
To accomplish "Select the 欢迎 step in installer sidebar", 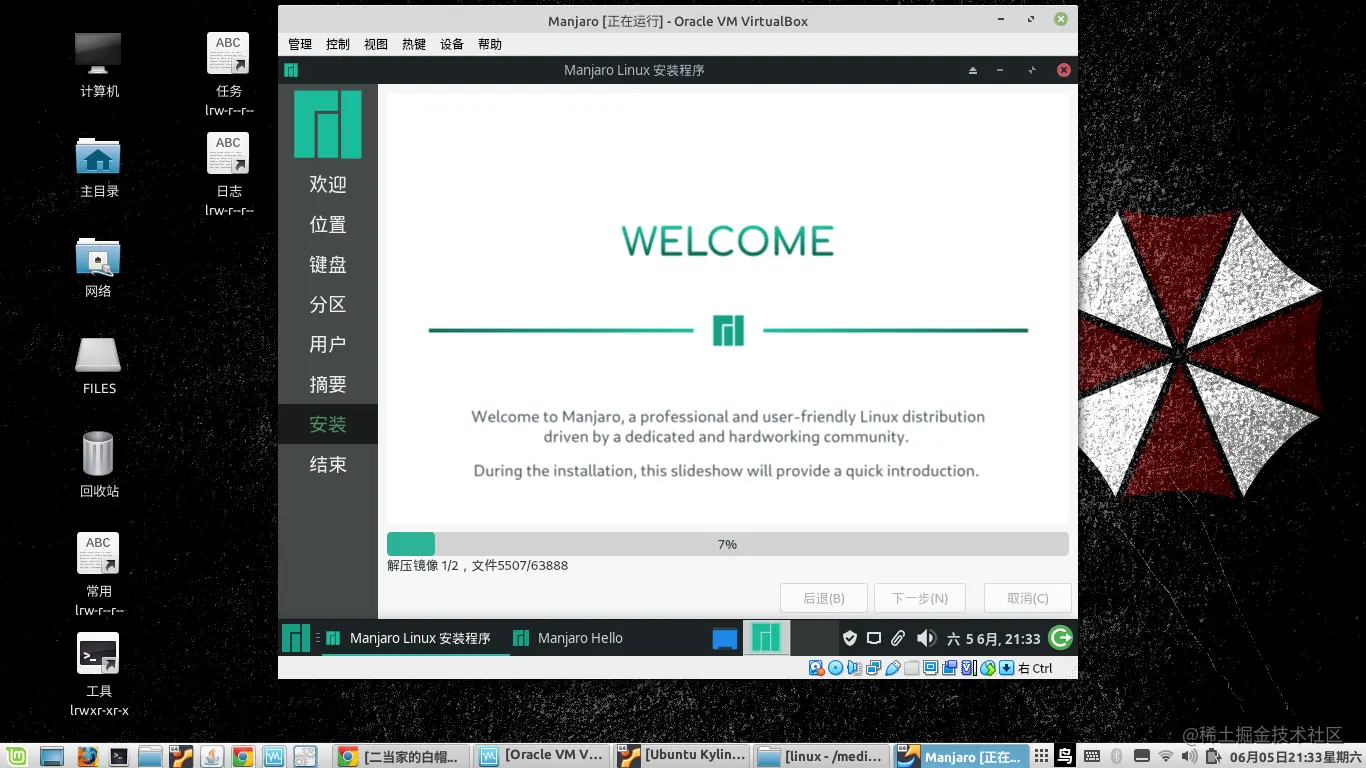I will pyautogui.click(x=328, y=184).
